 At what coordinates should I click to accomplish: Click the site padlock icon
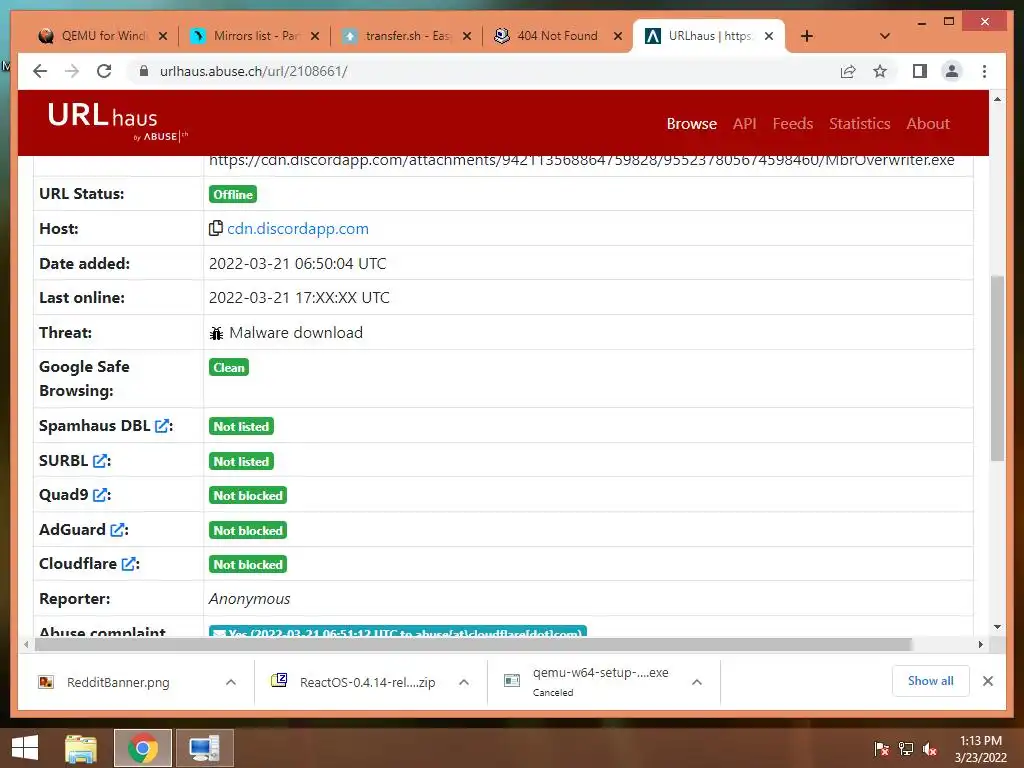(x=144, y=71)
